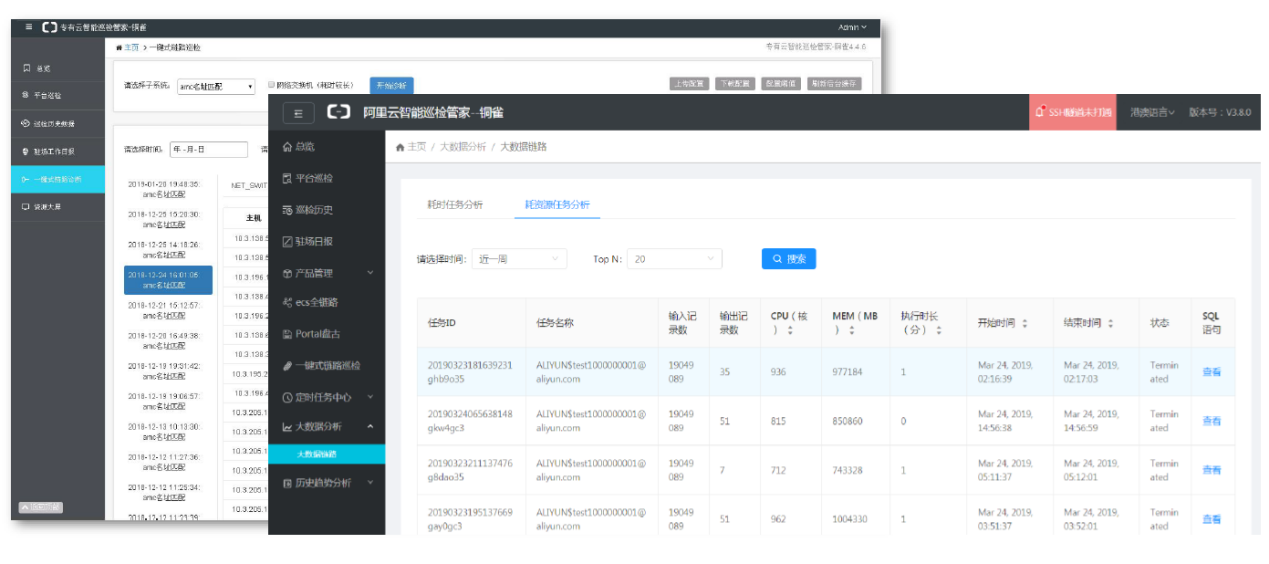
Task: Open the history data item in the back sidebar
Action: pyautogui.click(x=58, y=124)
